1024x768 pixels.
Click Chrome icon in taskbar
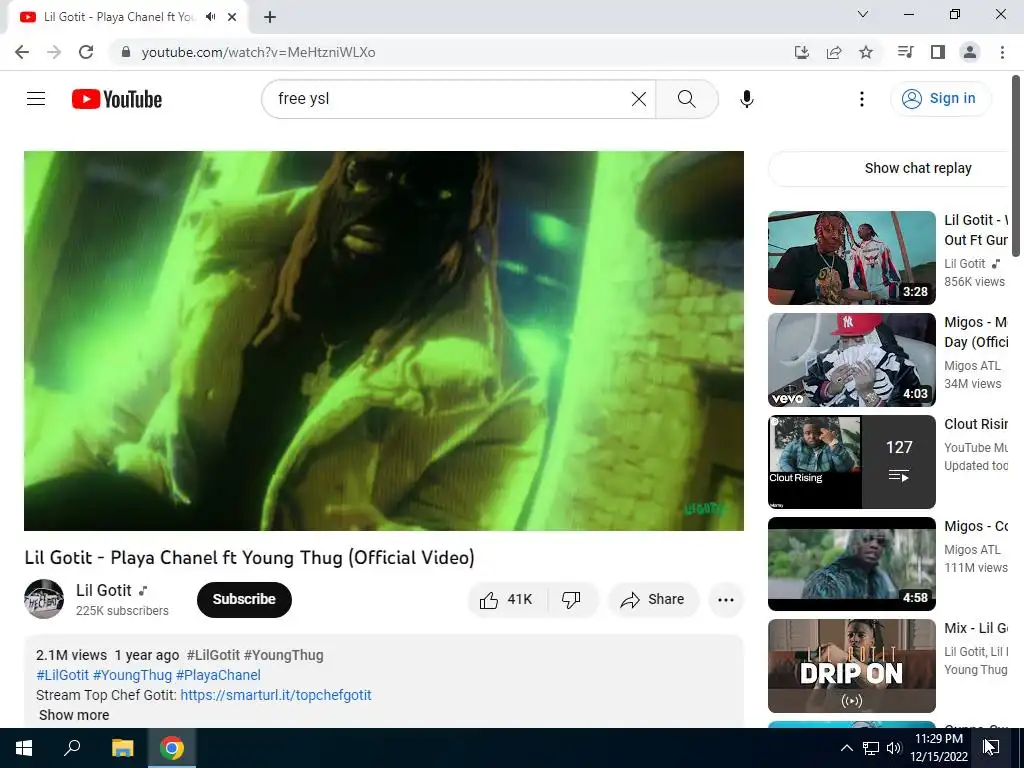[172, 748]
